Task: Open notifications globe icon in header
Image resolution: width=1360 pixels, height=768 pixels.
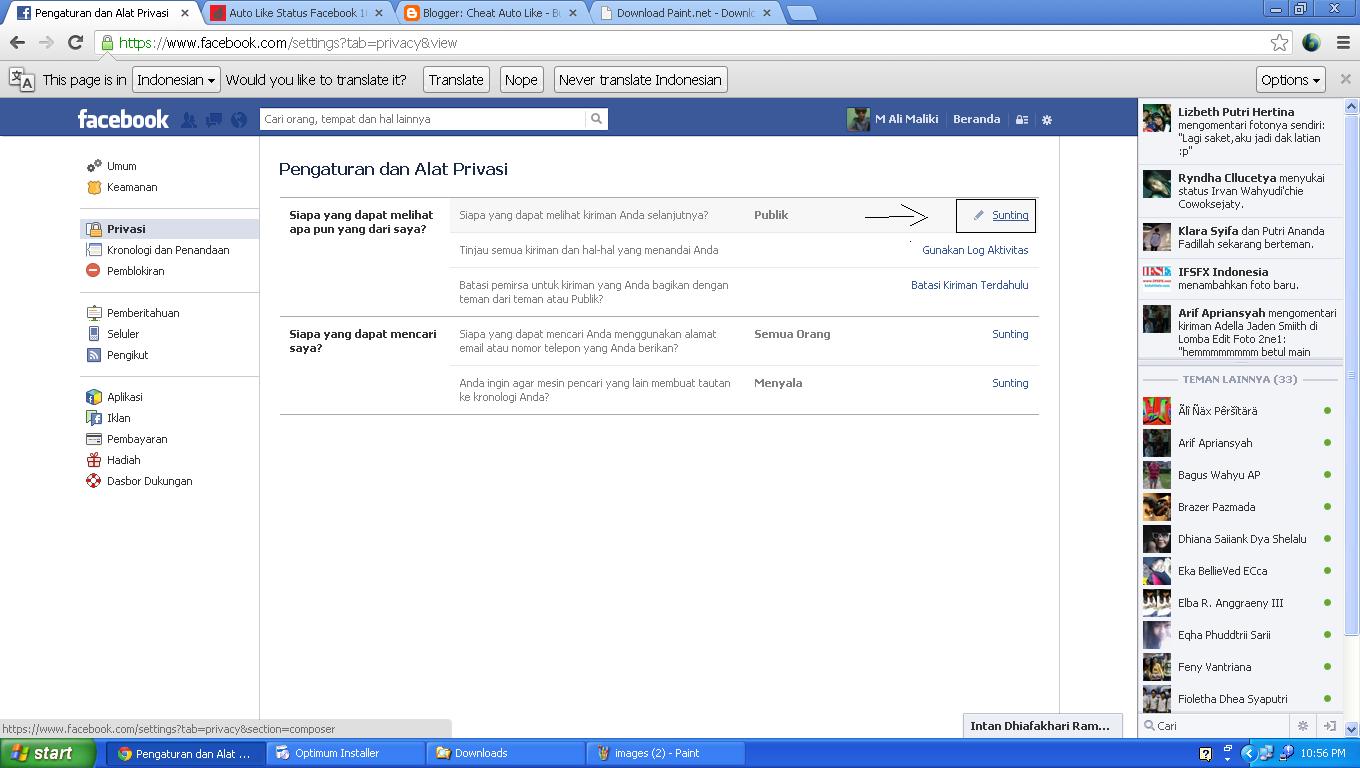Action: pyautogui.click(x=238, y=120)
